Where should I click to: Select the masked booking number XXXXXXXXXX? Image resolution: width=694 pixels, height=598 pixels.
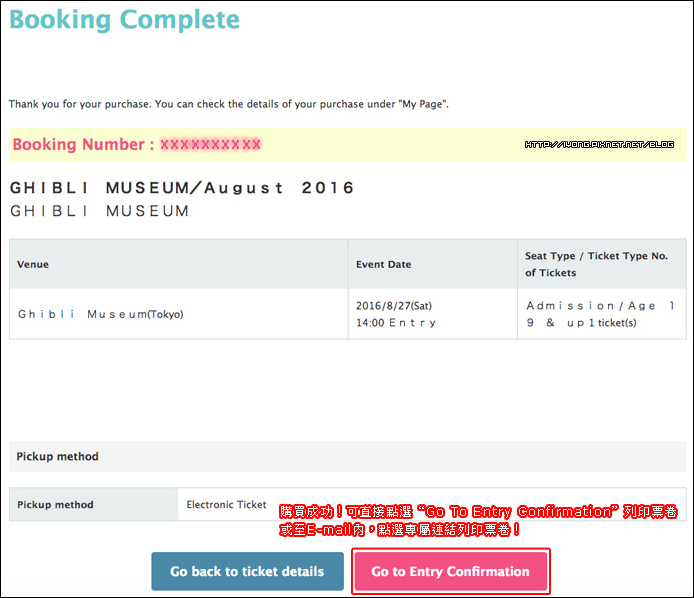click(210, 144)
